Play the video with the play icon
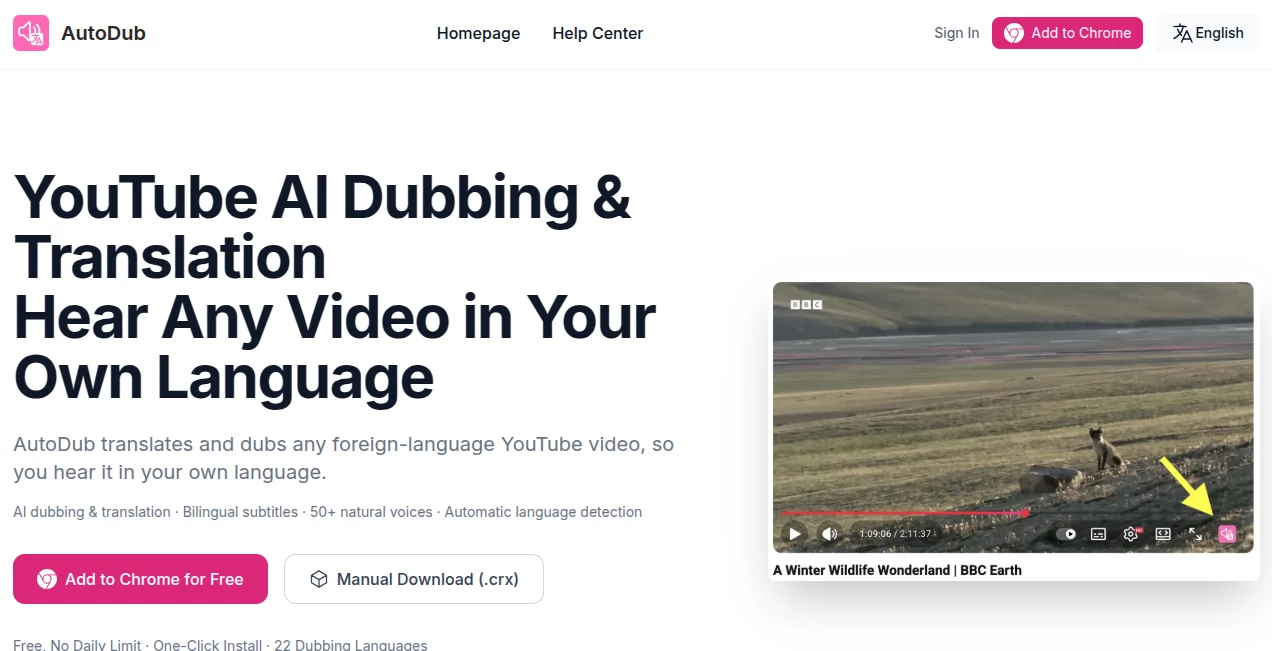 pos(794,534)
